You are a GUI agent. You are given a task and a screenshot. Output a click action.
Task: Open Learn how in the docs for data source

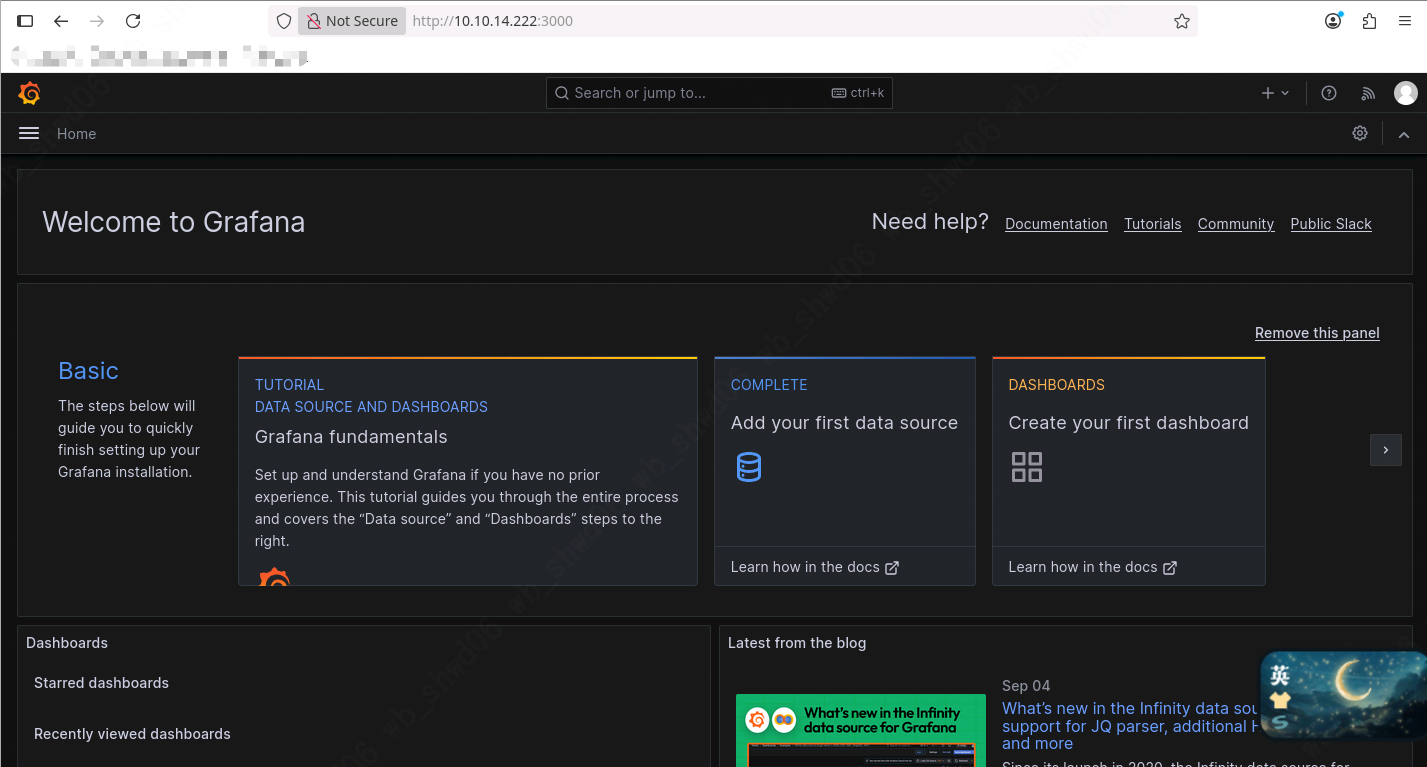[x=814, y=567]
